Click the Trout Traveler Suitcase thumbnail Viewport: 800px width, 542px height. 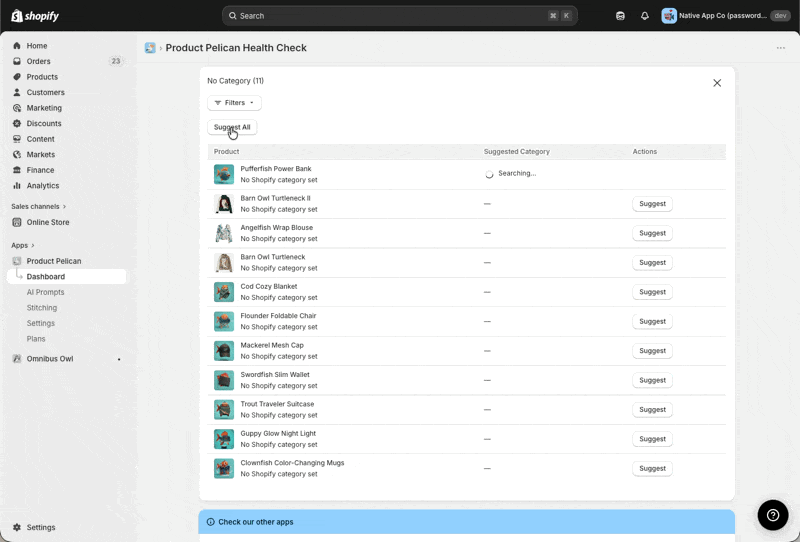click(x=224, y=409)
